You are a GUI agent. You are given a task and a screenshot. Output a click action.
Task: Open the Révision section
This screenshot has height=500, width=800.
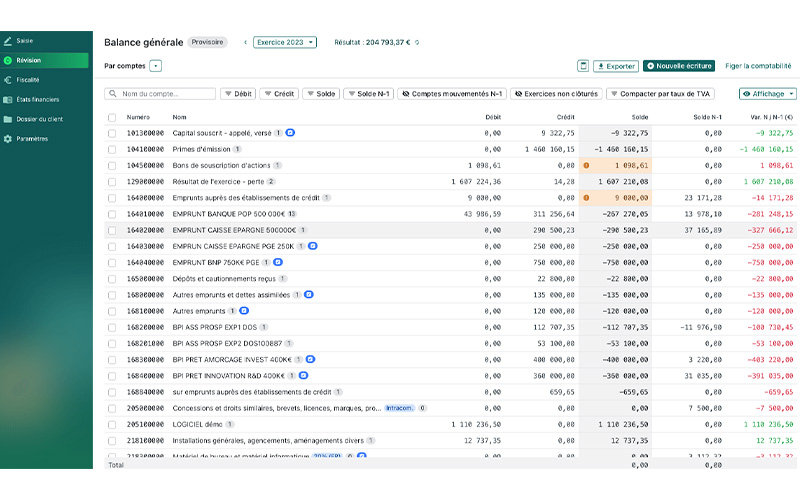pyautogui.click(x=44, y=60)
